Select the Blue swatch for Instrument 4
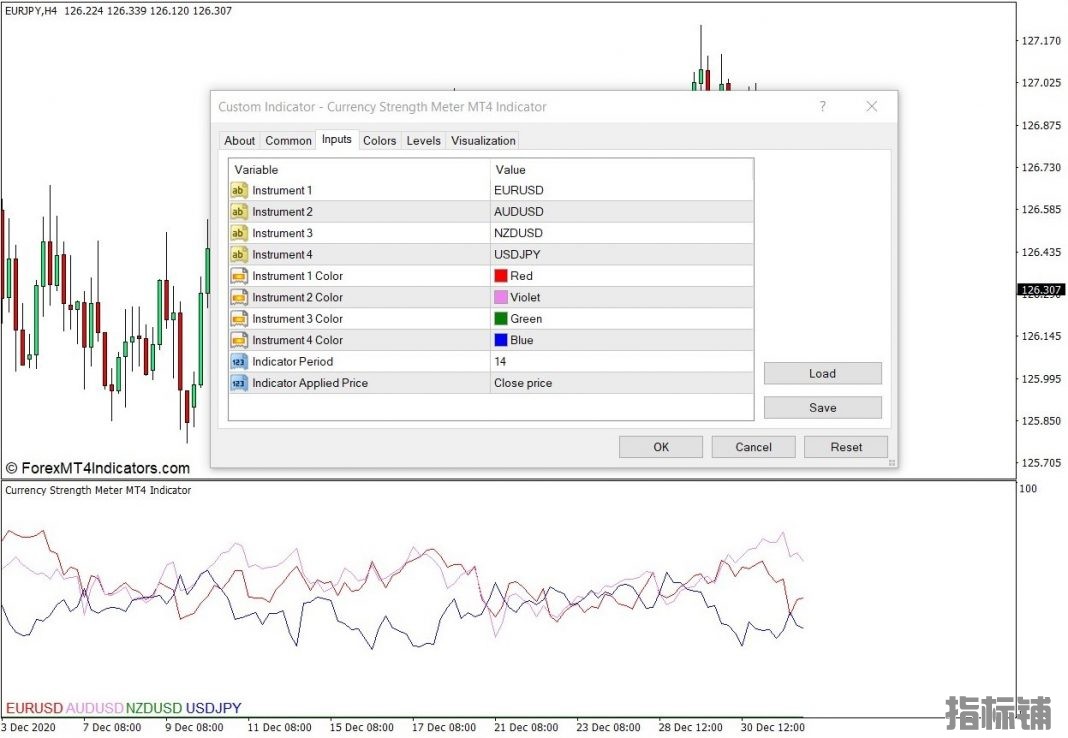The image size is (1068, 738). (x=501, y=340)
